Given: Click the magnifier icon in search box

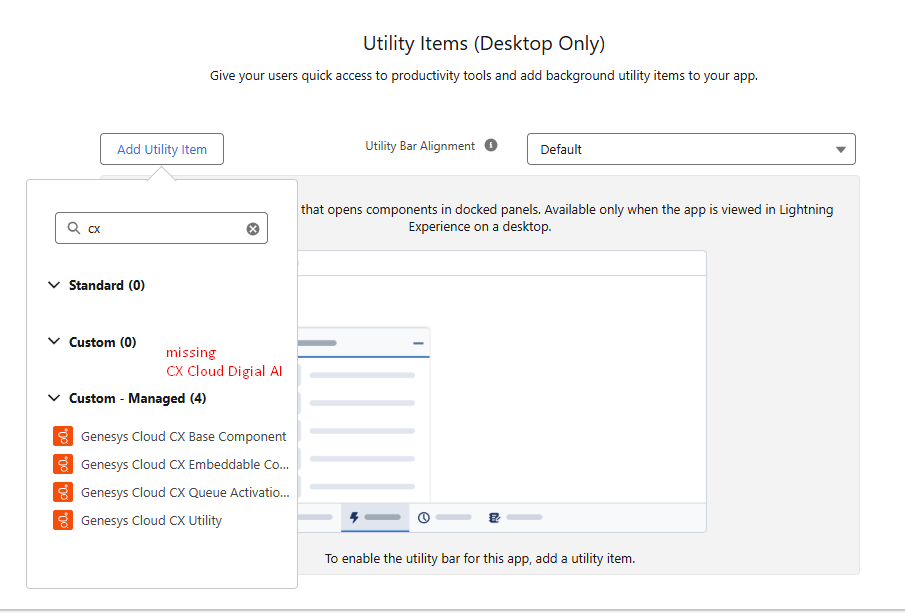Looking at the screenshot, I should 74,228.
